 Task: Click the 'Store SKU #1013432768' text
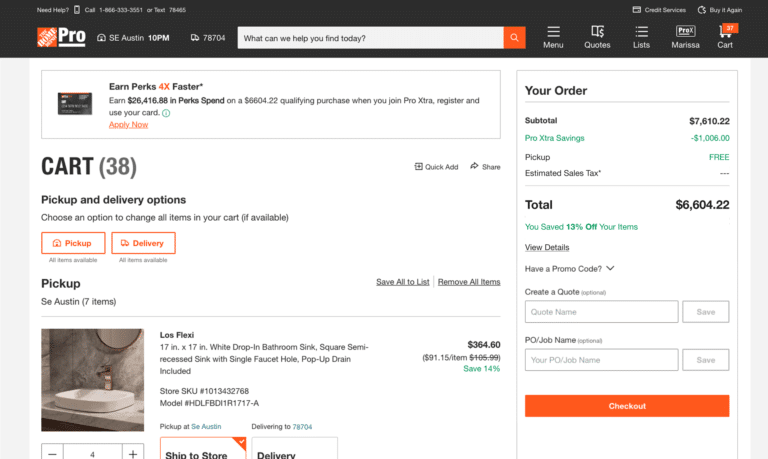pos(204,391)
